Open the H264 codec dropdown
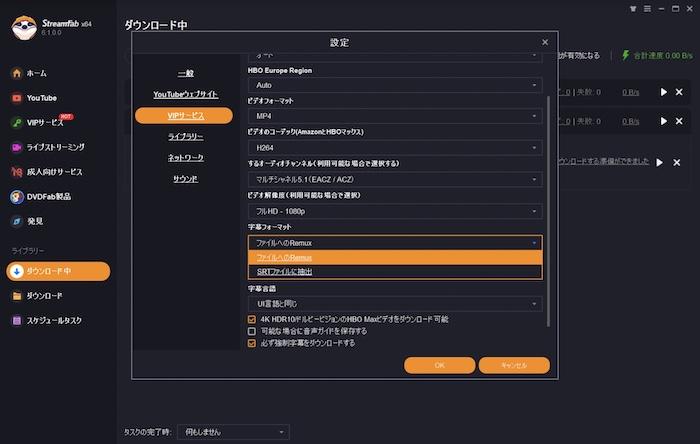Screen dimensions: 700x444 click(395, 148)
